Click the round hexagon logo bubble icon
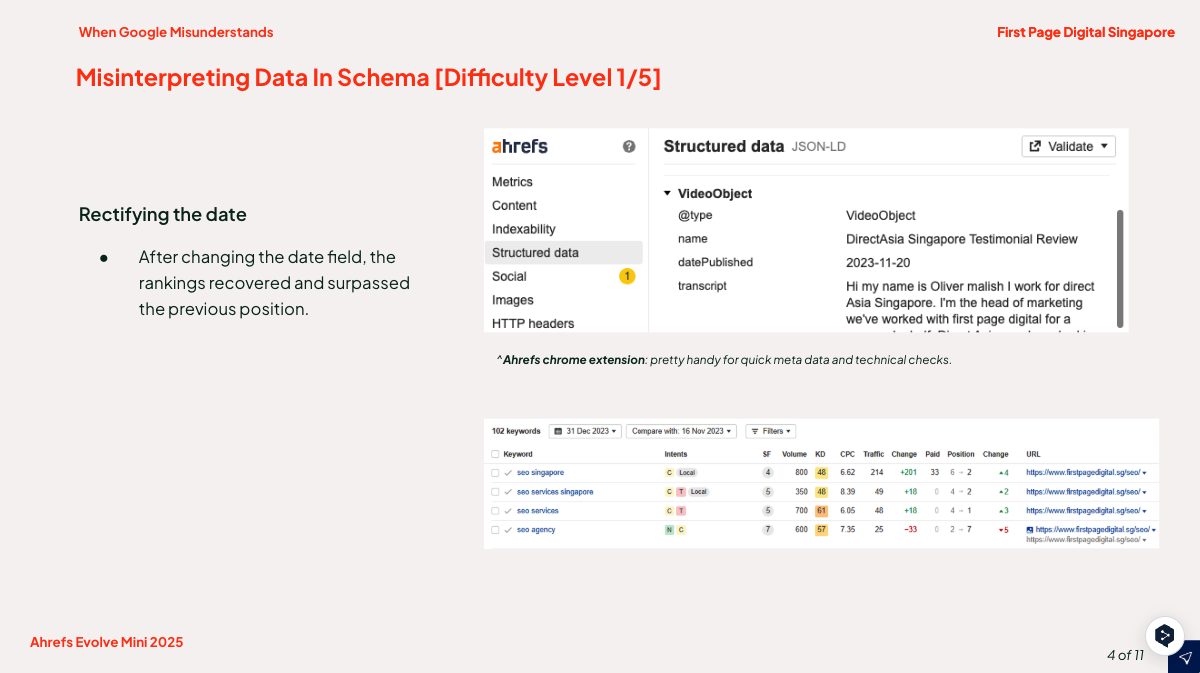The image size is (1200, 673). click(1165, 636)
